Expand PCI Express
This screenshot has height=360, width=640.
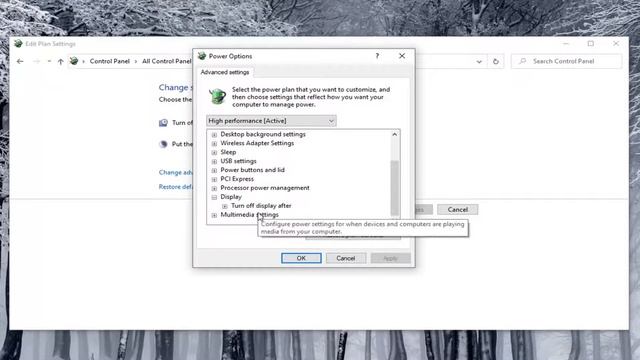[214, 180]
